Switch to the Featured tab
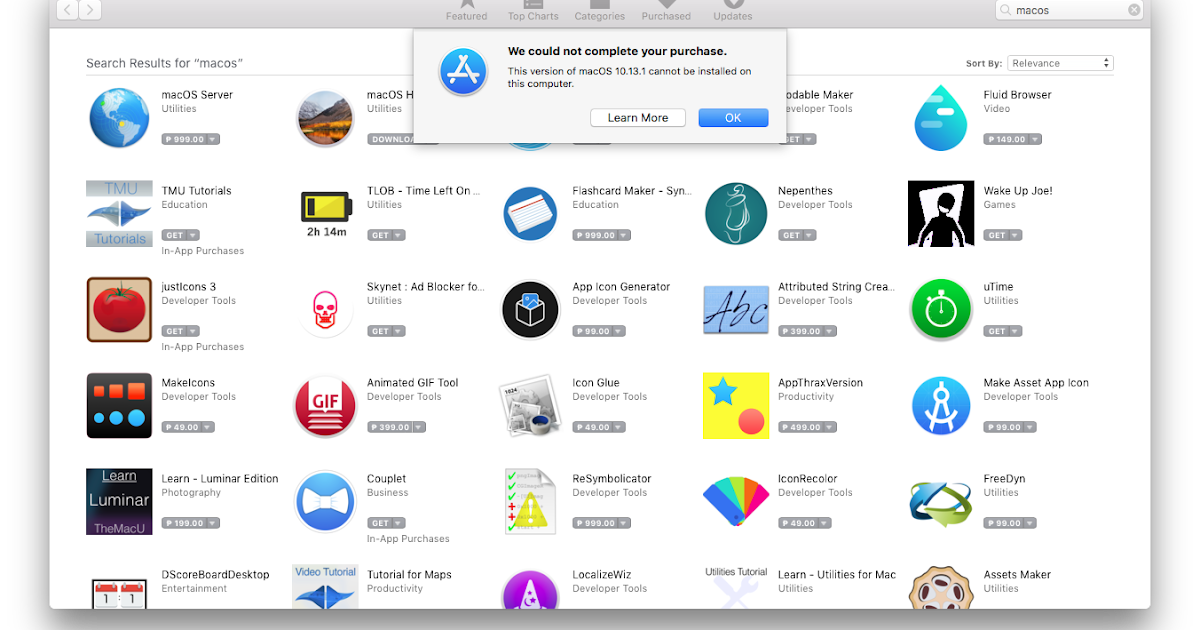The width and height of the screenshot is (1200, 630). [x=466, y=11]
